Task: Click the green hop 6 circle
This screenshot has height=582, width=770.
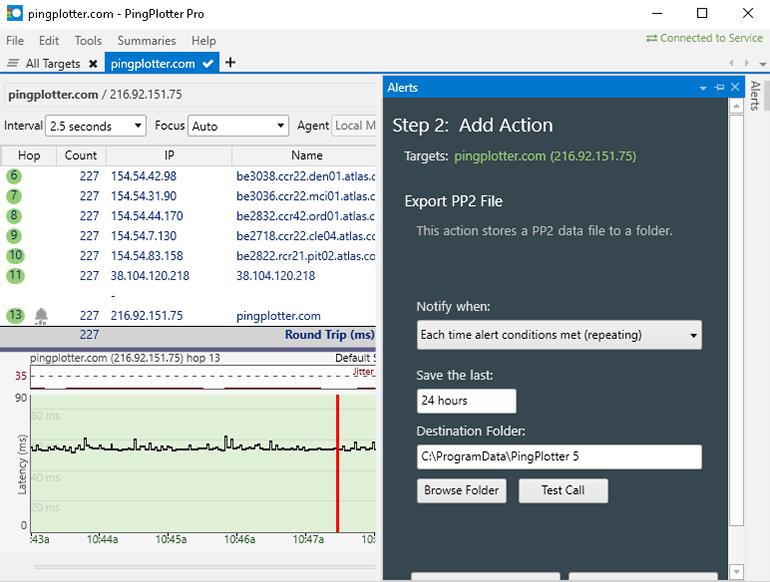Action: point(14,176)
